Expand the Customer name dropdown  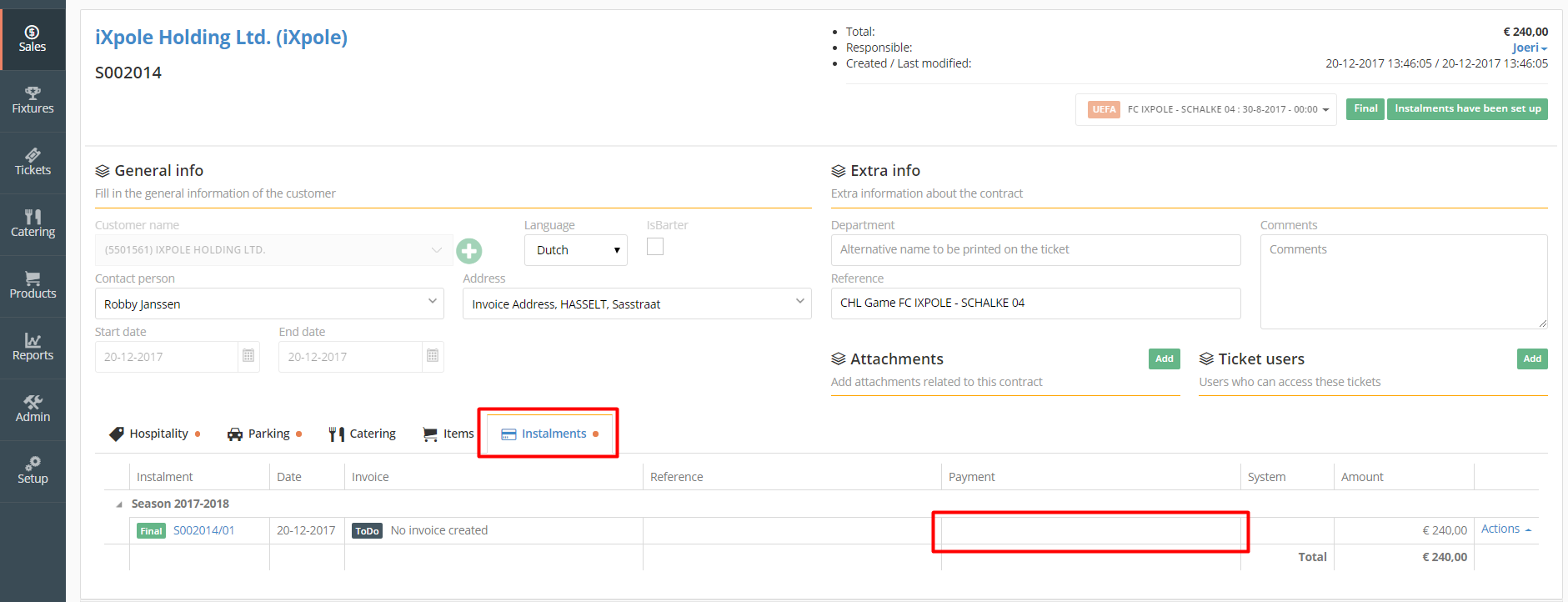(273, 250)
